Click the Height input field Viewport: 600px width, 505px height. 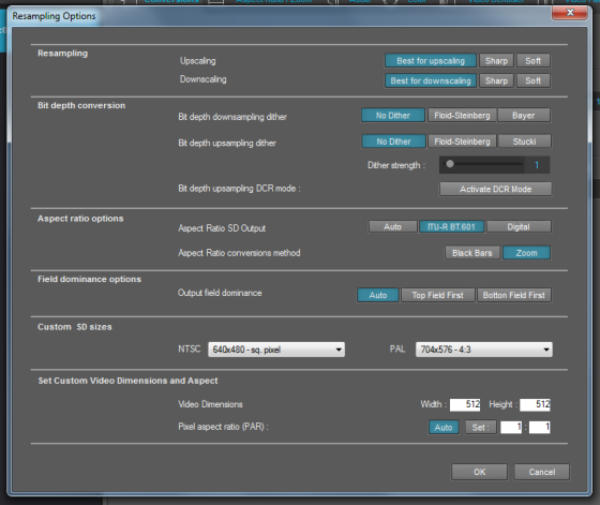(535, 405)
